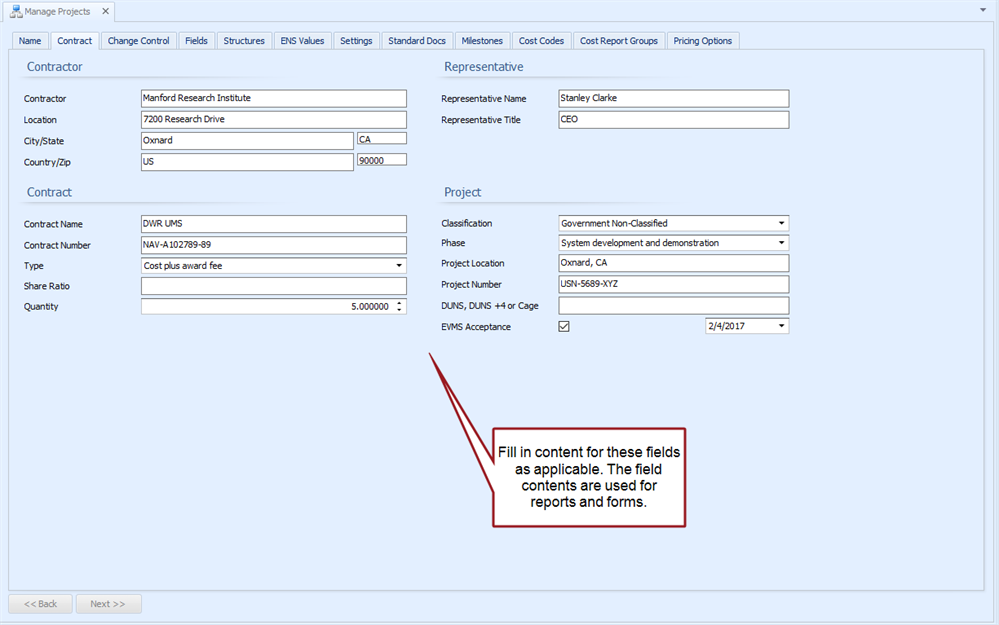Close the Manage Projects document tab

(x=105, y=12)
